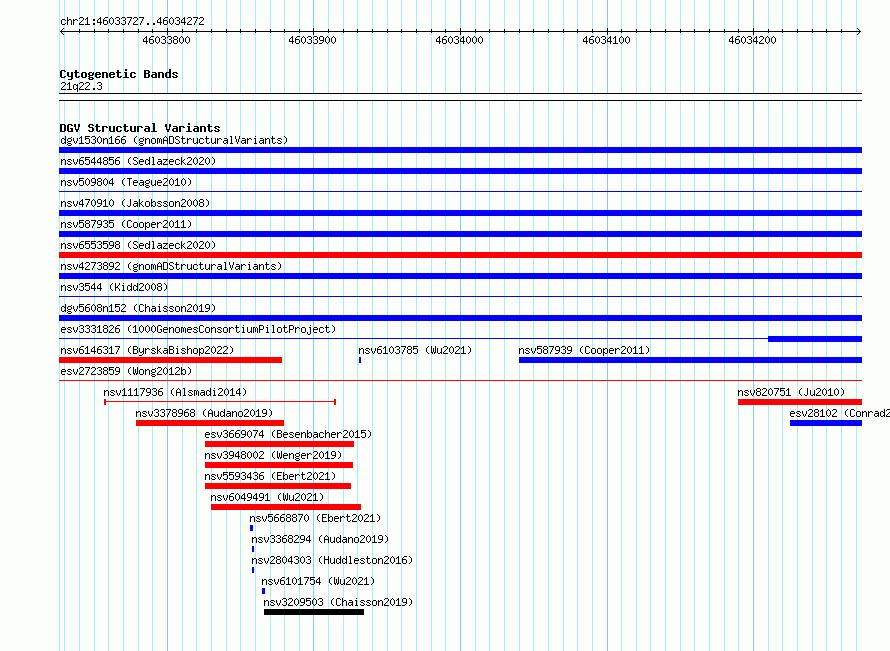
Task: Select the nsv587939 (Cooper2011) variant label
Action: [584, 350]
